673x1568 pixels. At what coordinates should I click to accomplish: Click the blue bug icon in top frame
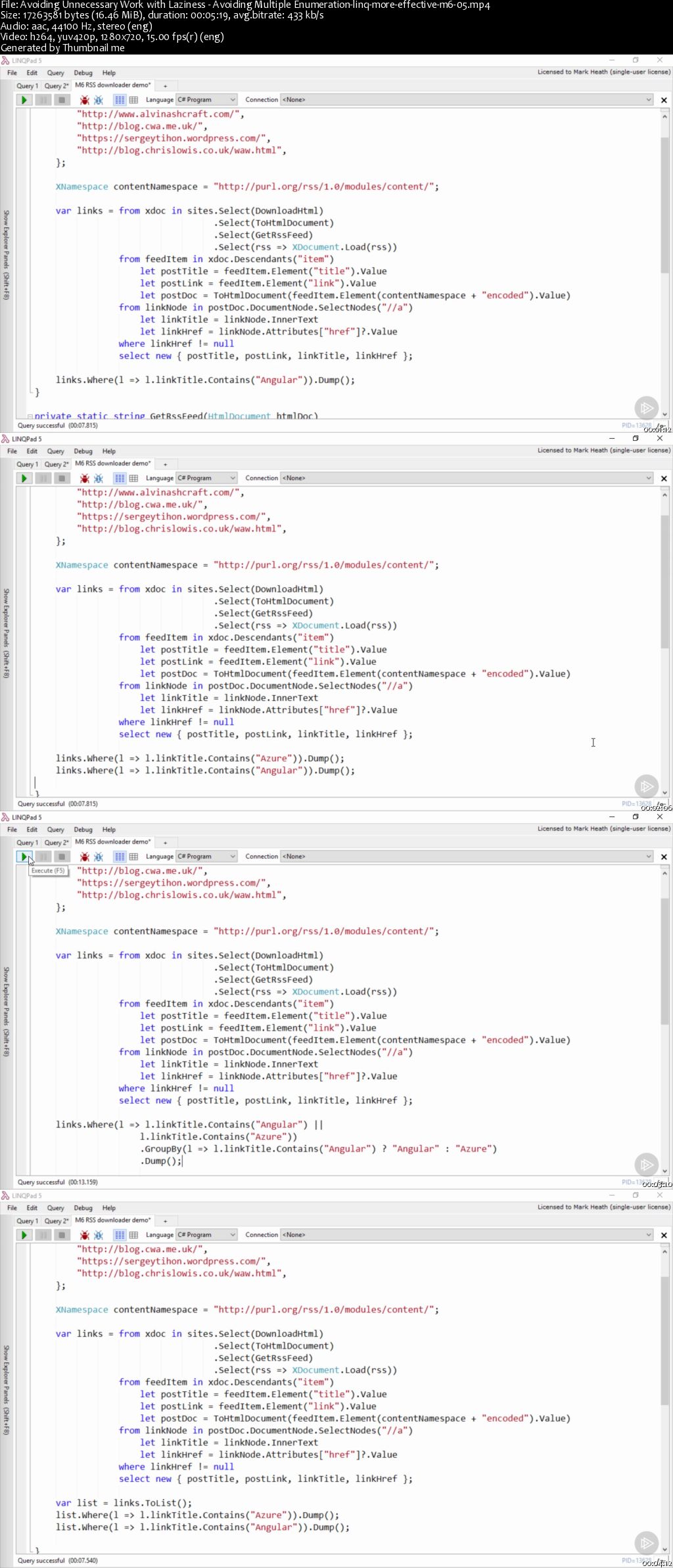pyautogui.click(x=99, y=100)
